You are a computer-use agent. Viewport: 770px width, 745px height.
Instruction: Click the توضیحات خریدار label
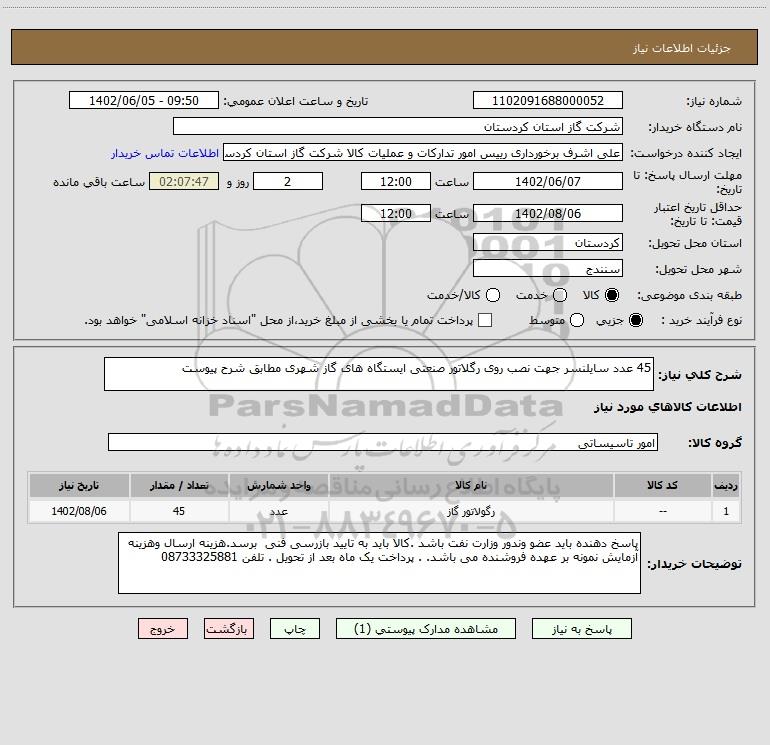694,564
